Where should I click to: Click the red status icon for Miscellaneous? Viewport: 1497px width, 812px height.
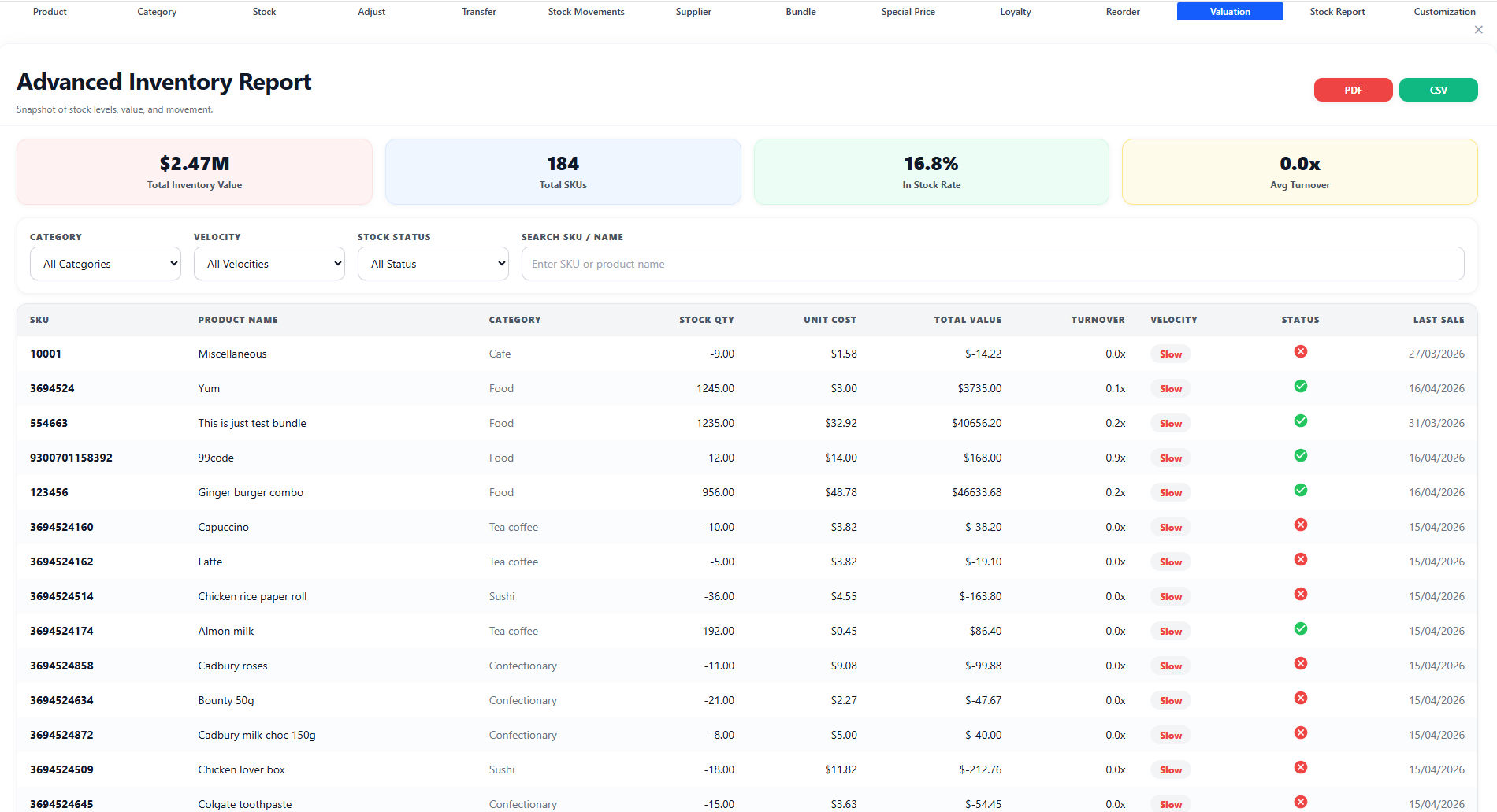(x=1301, y=351)
